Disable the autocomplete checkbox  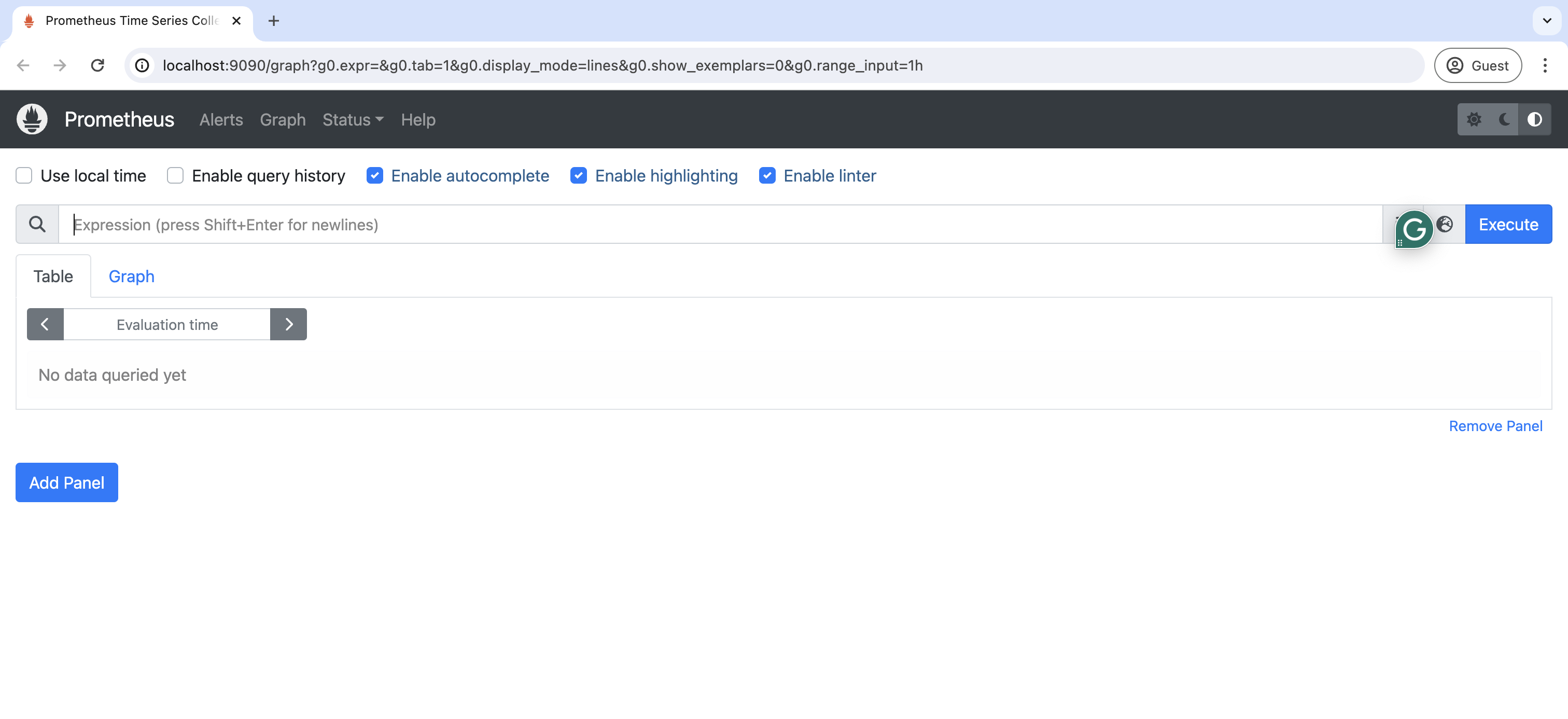374,175
